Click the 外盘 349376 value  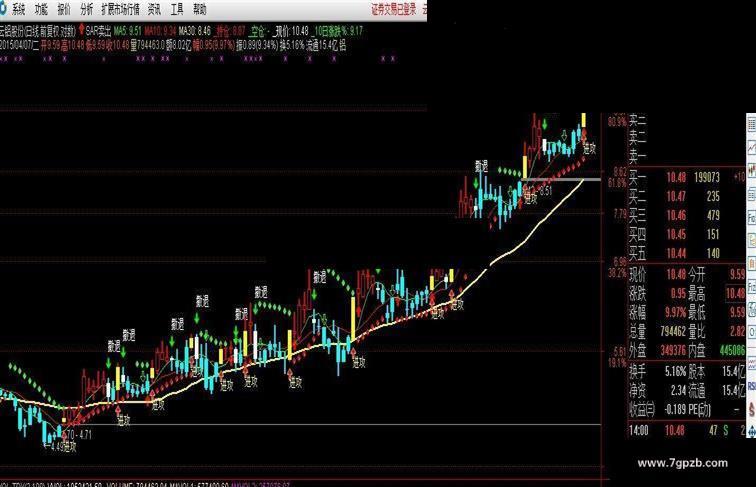[671, 351]
